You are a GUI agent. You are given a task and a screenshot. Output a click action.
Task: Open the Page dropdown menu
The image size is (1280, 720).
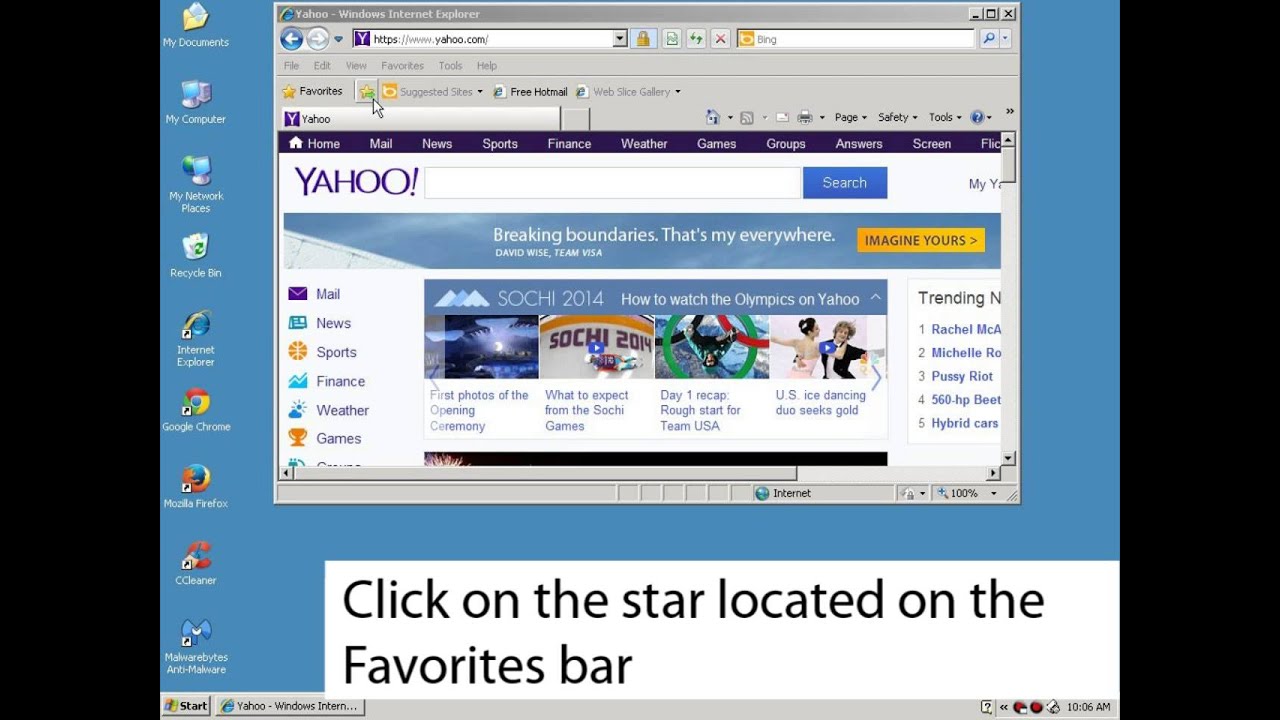(x=851, y=117)
